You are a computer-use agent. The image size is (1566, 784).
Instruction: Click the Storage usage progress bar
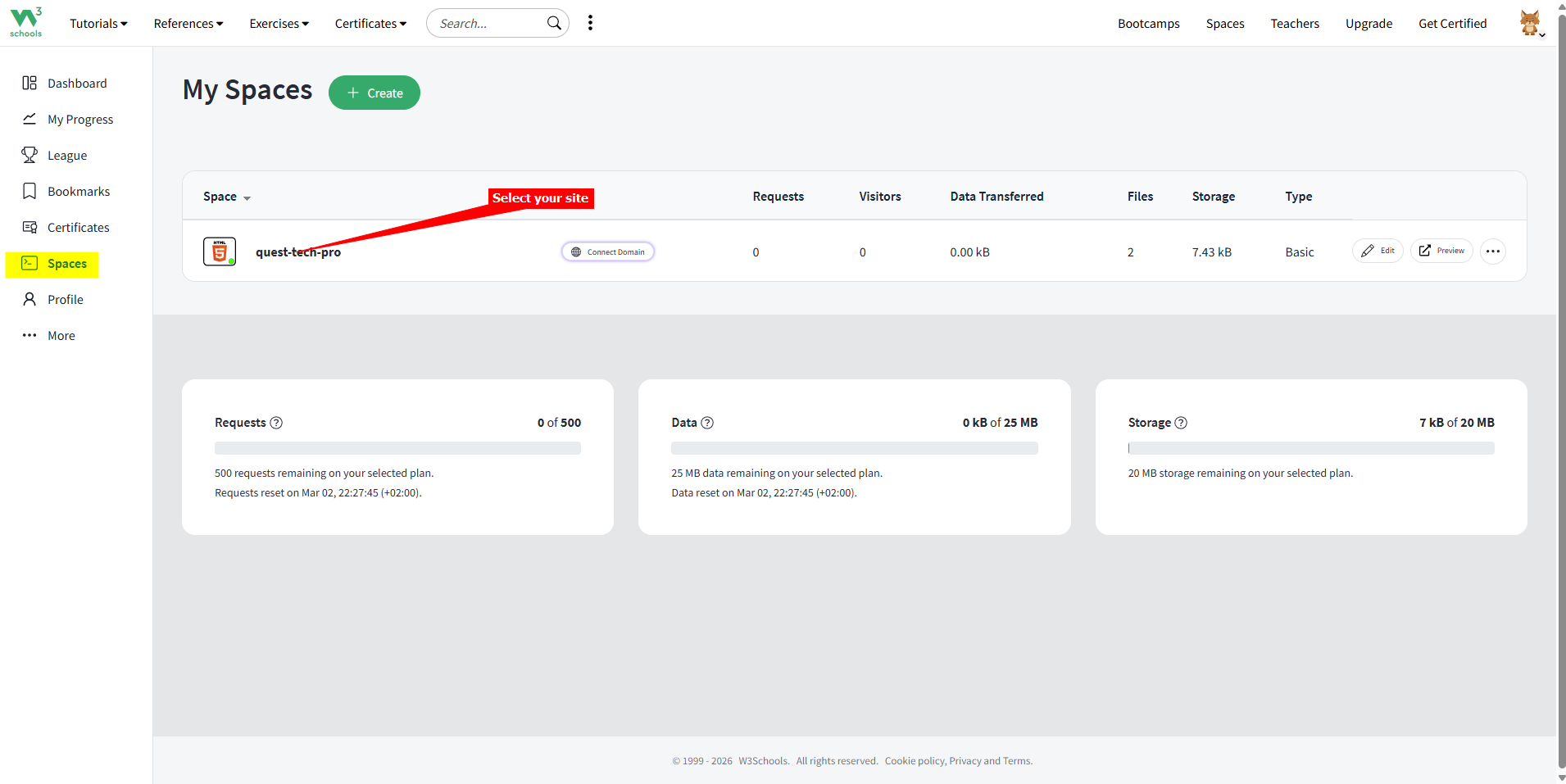pos(1311,448)
